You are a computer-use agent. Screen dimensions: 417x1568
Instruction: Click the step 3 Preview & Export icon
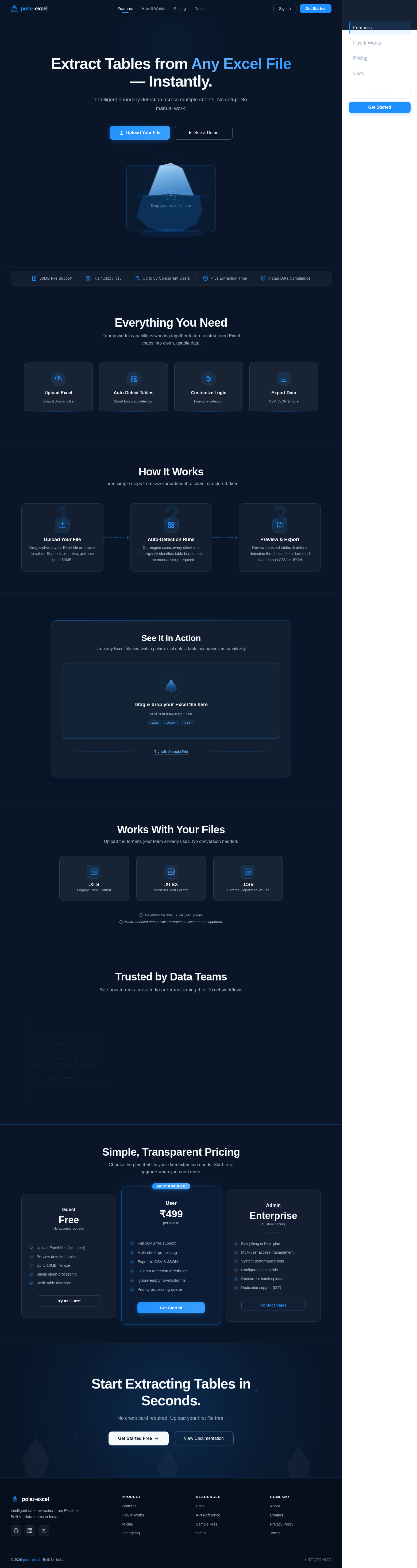(280, 525)
